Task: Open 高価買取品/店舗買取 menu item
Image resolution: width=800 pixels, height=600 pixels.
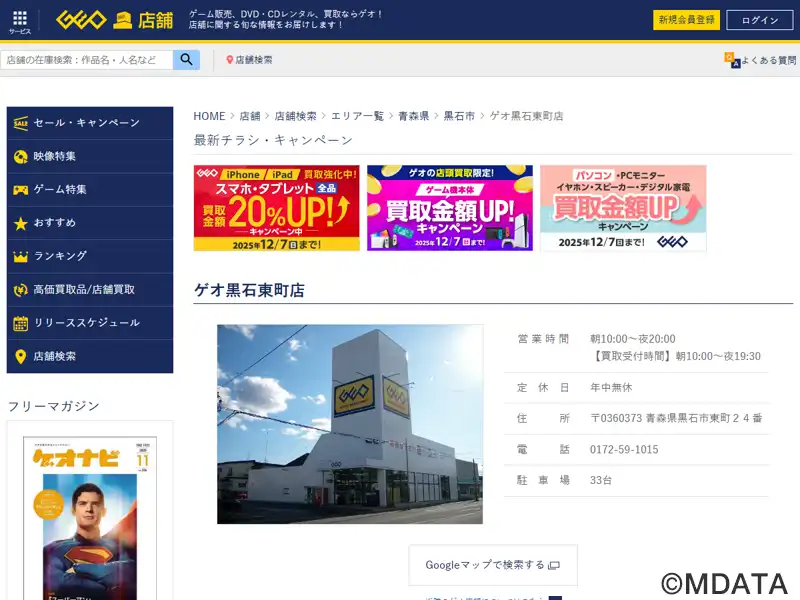Action: click(90, 290)
